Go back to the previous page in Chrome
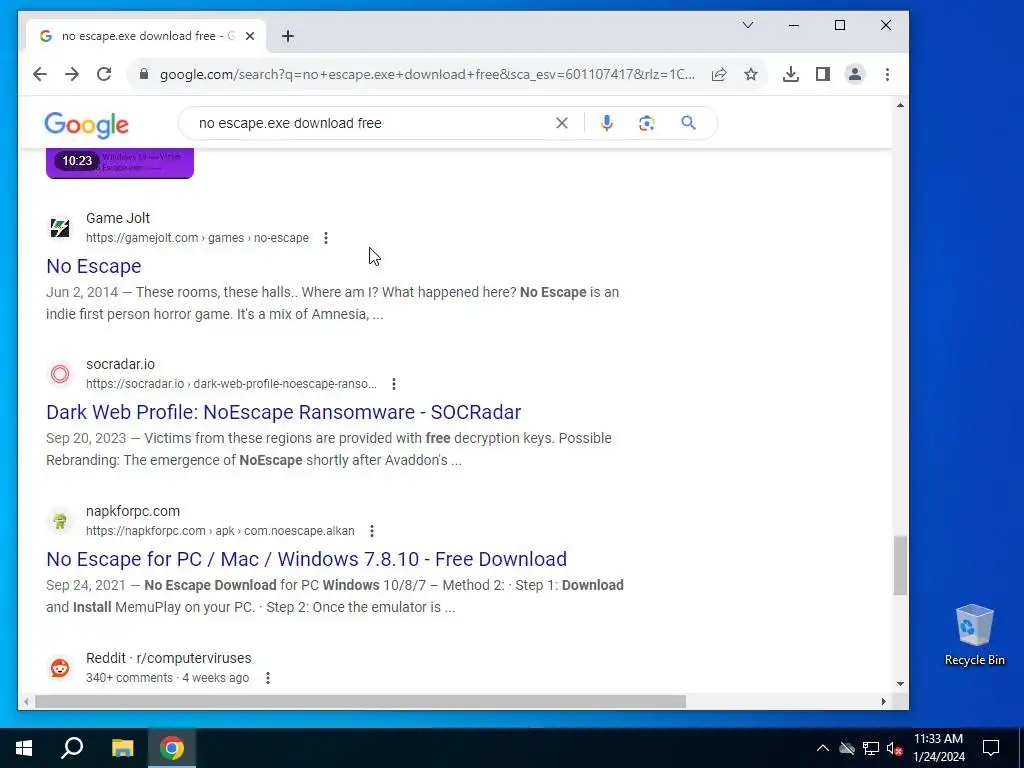This screenshot has width=1024, height=768. coord(40,74)
